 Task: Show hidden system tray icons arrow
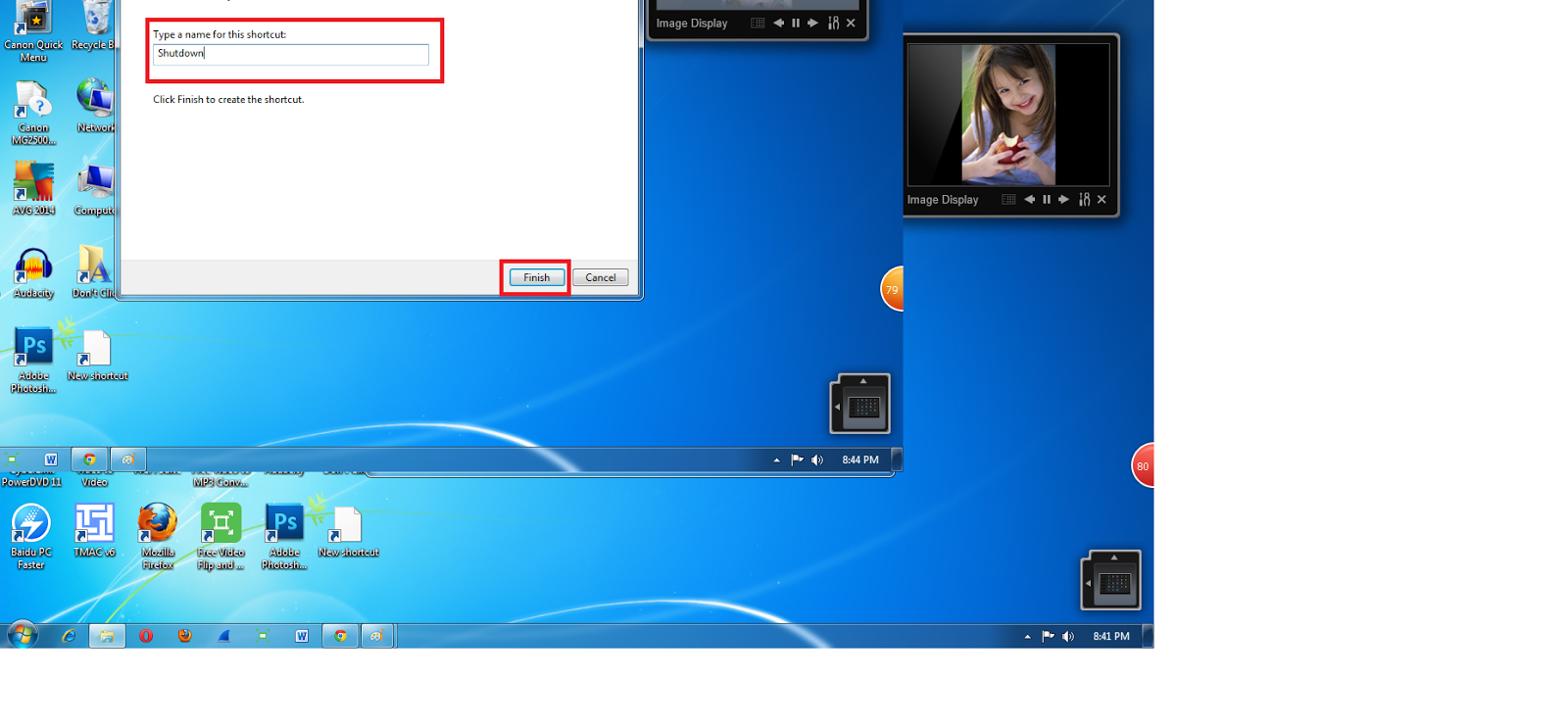pos(1027,637)
